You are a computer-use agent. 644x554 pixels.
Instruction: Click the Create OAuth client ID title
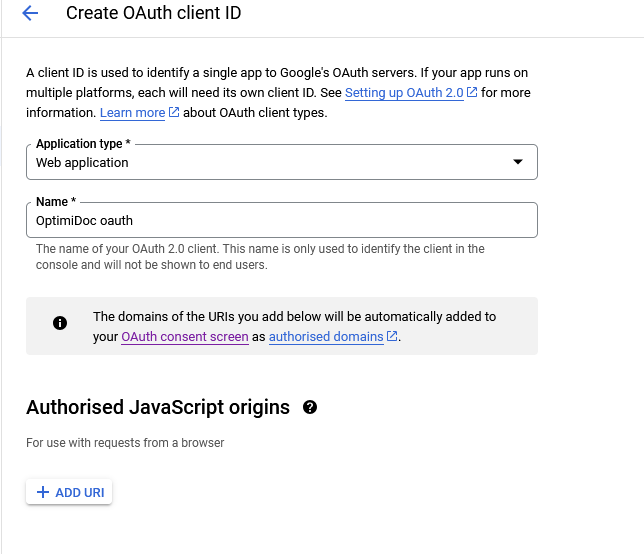pos(154,13)
